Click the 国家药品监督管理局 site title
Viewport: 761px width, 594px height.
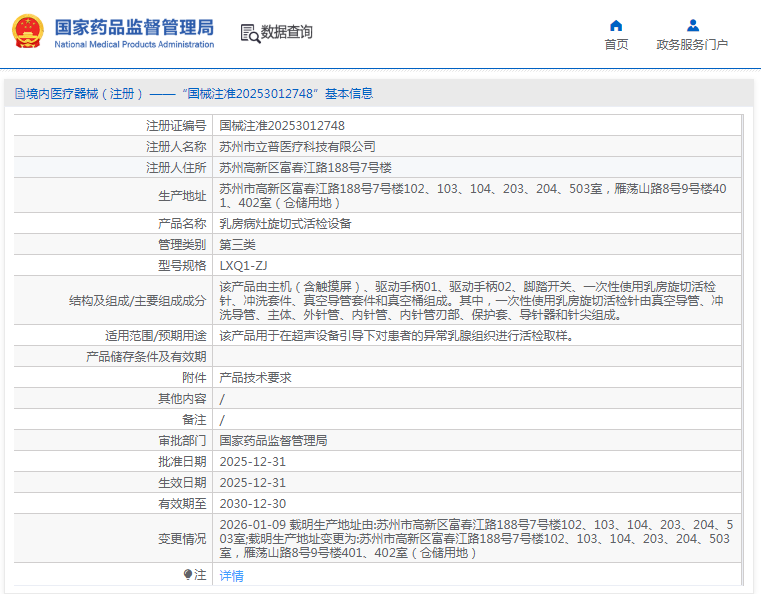[x=133, y=25]
